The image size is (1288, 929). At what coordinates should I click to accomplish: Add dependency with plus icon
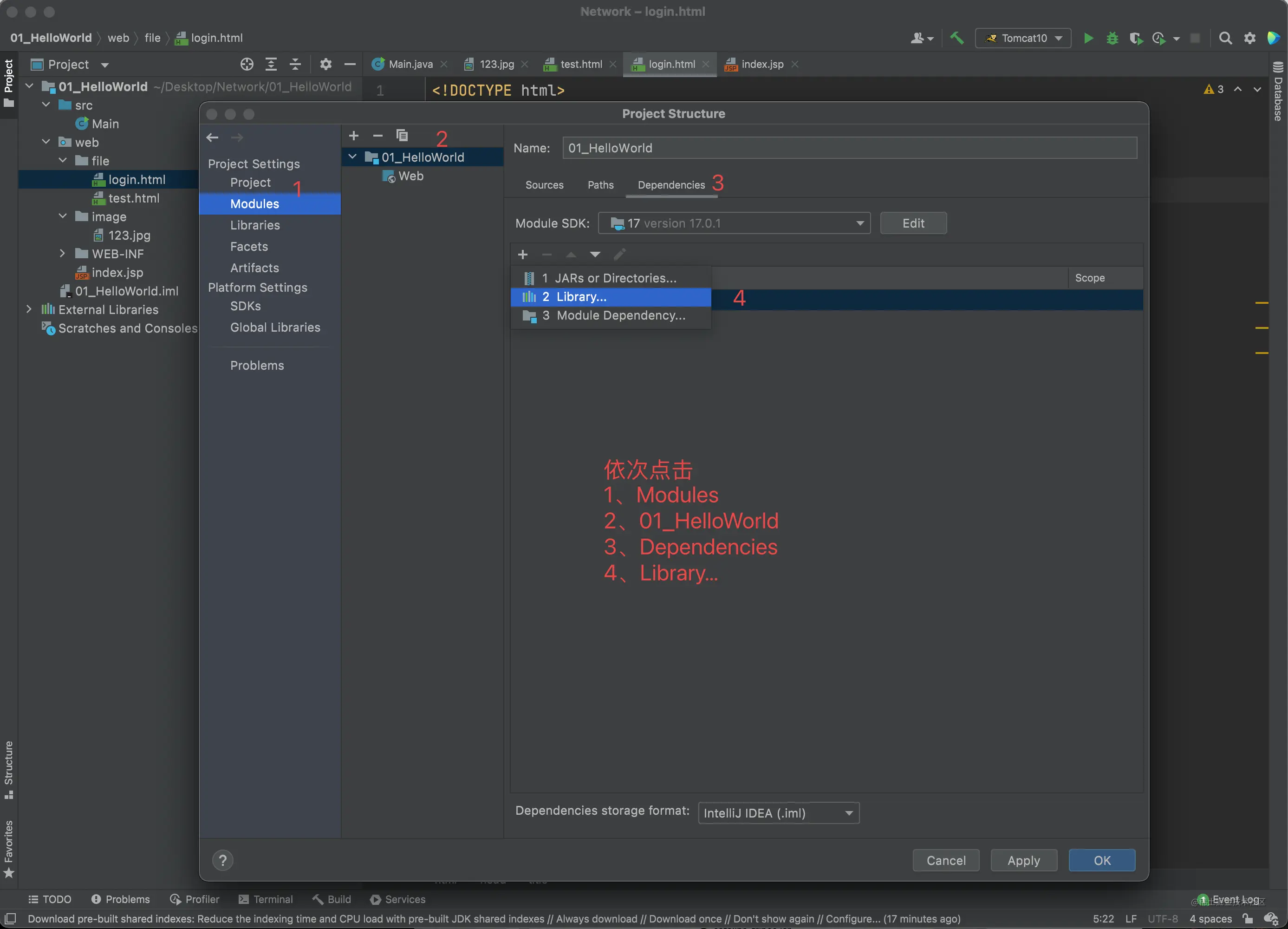point(522,255)
